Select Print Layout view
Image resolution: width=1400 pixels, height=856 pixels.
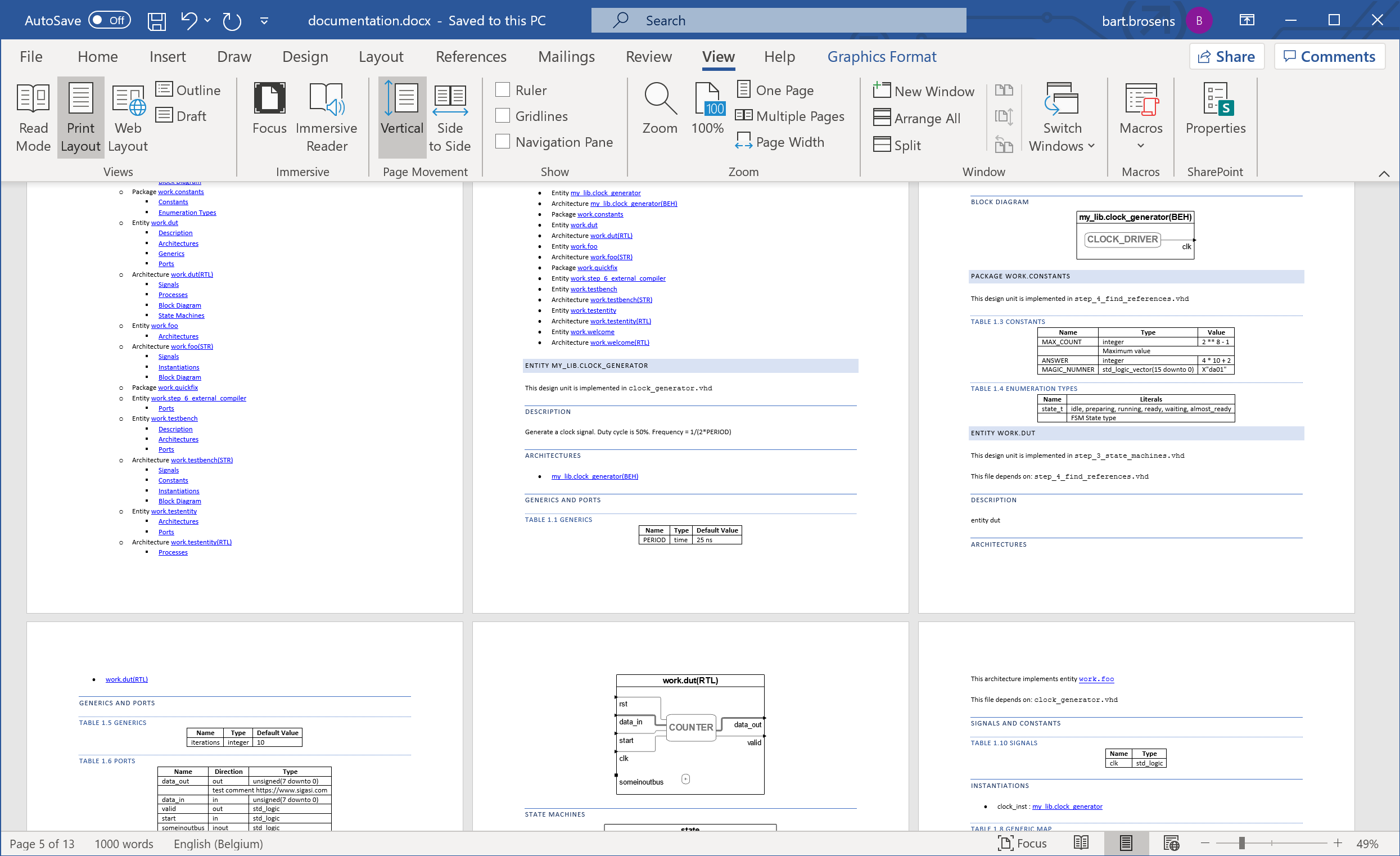click(x=80, y=118)
